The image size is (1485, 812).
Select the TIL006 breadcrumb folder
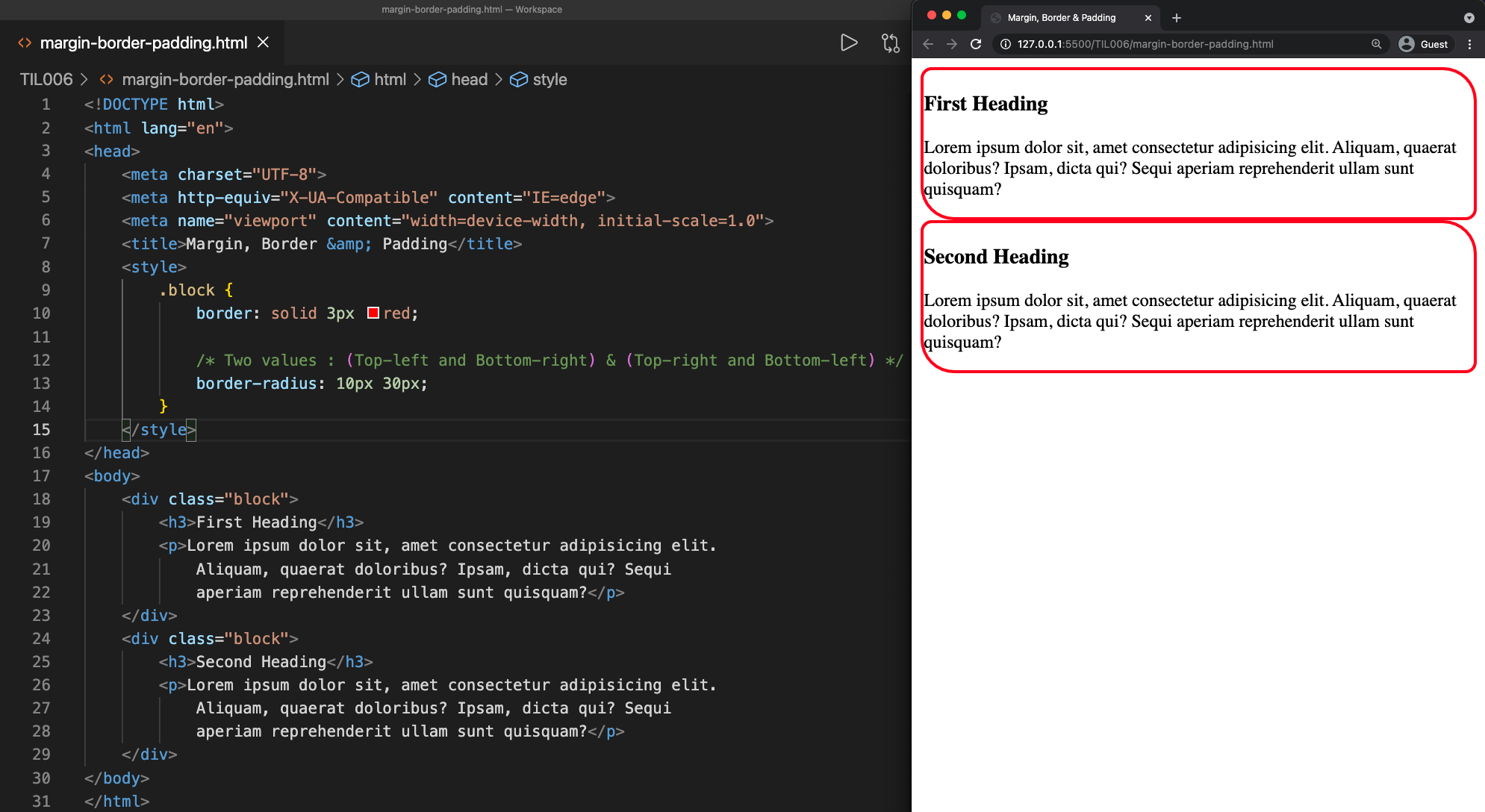[x=46, y=80]
